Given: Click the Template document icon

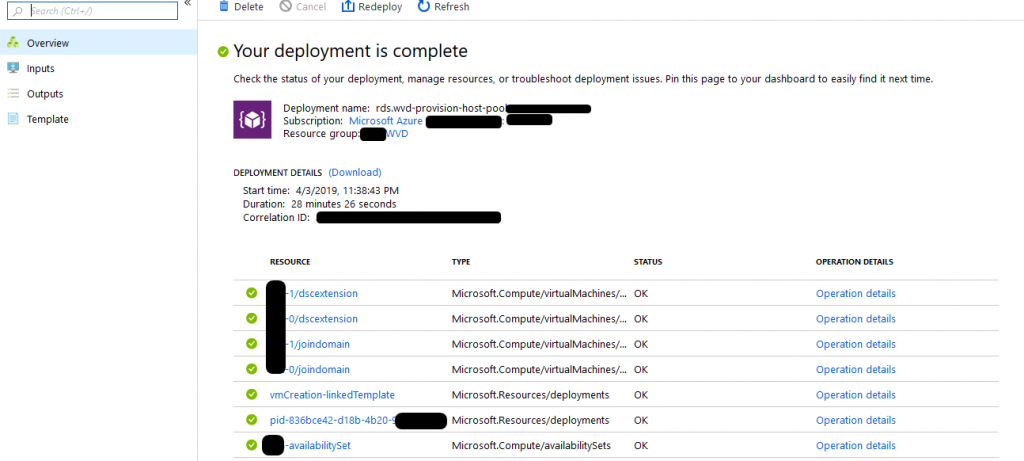Looking at the screenshot, I should pyautogui.click(x=12, y=119).
